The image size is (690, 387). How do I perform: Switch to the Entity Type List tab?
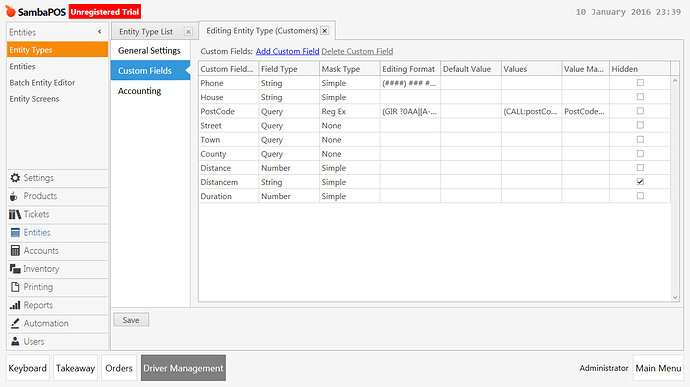(x=146, y=32)
